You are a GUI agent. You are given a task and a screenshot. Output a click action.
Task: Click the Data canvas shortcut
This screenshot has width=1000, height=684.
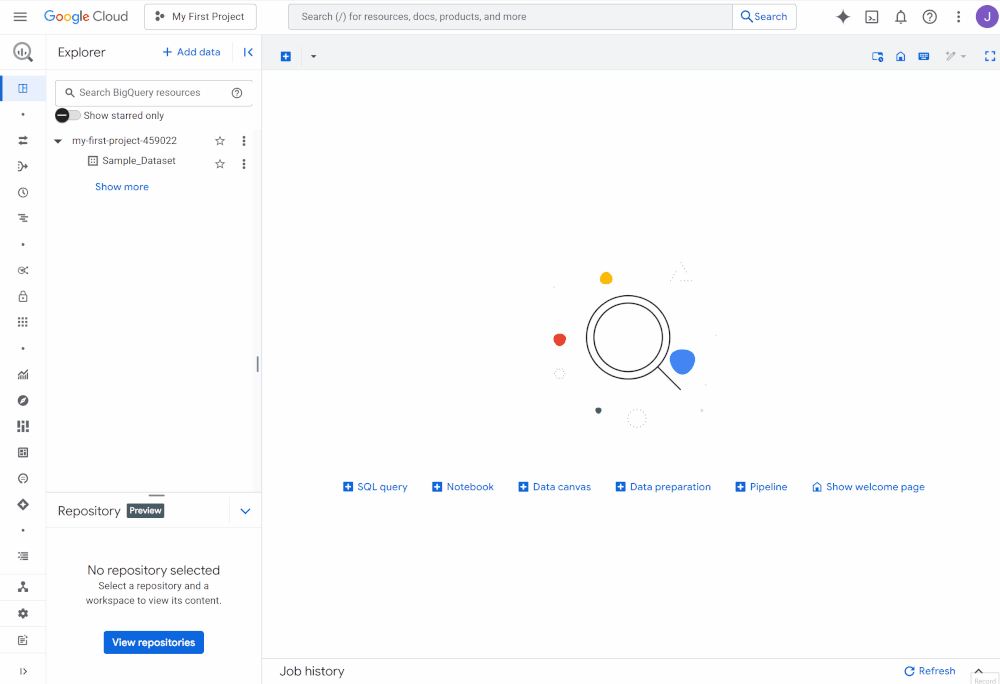pyautogui.click(x=554, y=487)
